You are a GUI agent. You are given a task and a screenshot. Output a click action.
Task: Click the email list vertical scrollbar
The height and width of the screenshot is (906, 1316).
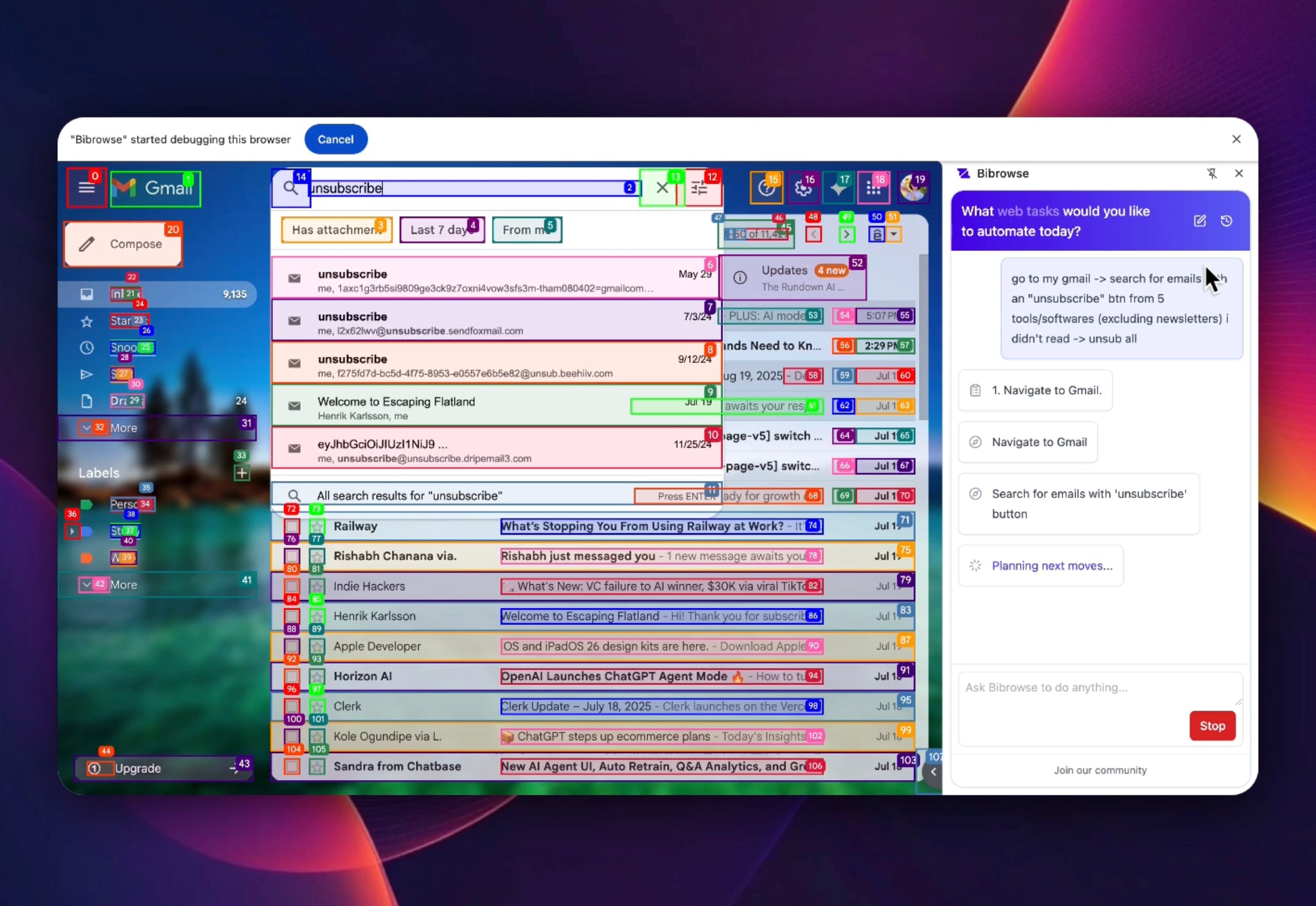[923, 337]
